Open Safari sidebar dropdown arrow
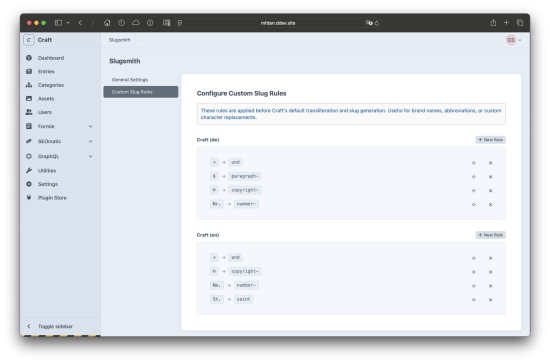This screenshot has height=363, width=550. [68, 23]
